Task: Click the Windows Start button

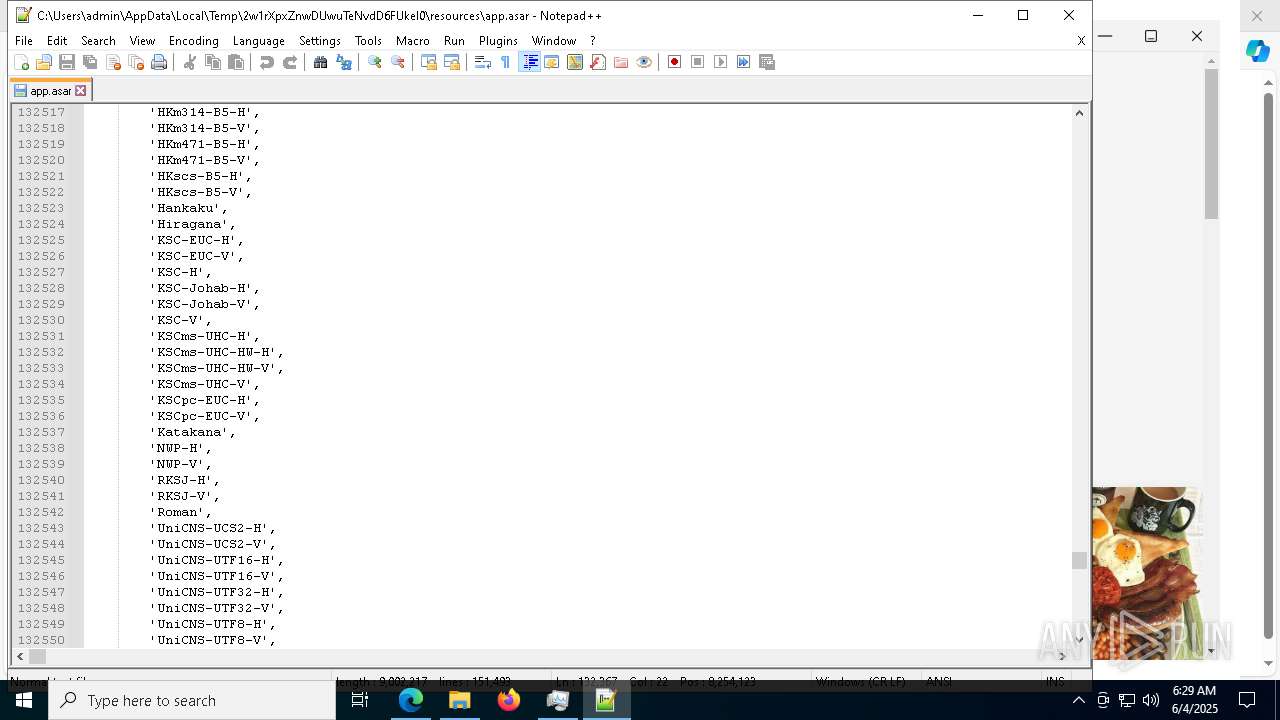Action: (24, 700)
